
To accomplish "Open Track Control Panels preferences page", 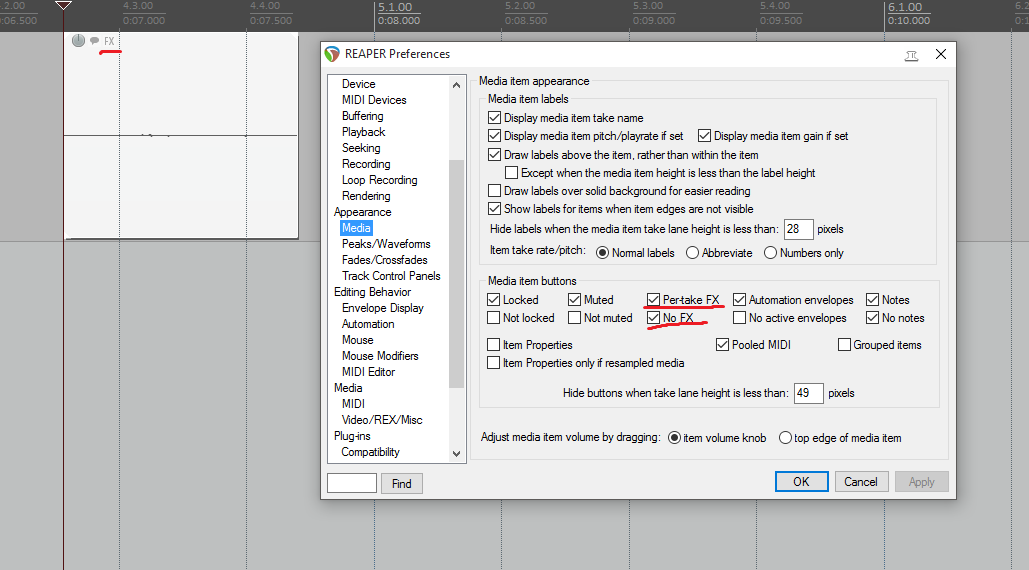I will 391,275.
